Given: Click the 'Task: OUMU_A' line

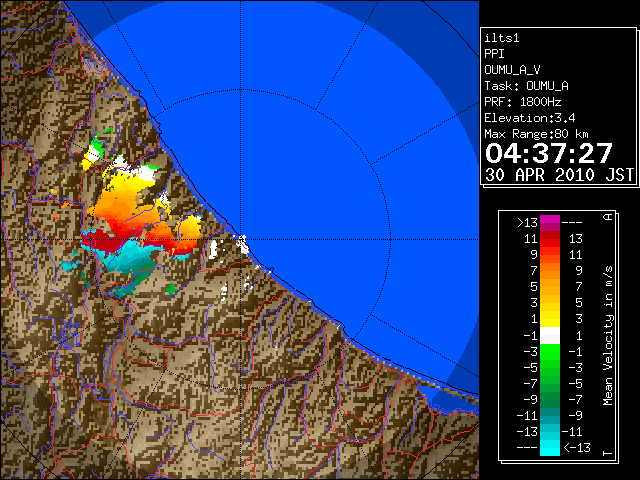Looking at the screenshot, I should pos(526,86).
